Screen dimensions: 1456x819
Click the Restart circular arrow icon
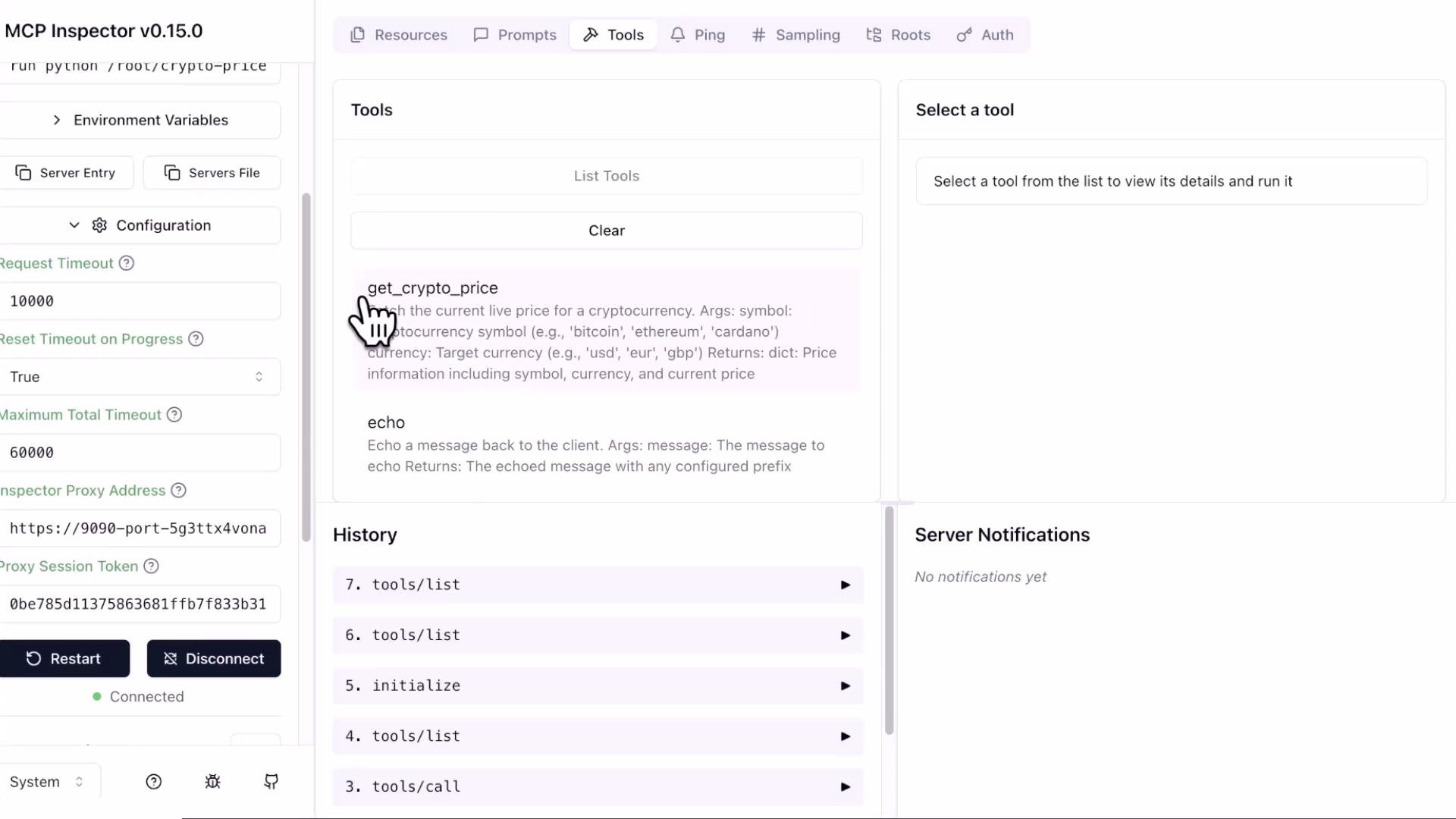click(33, 658)
